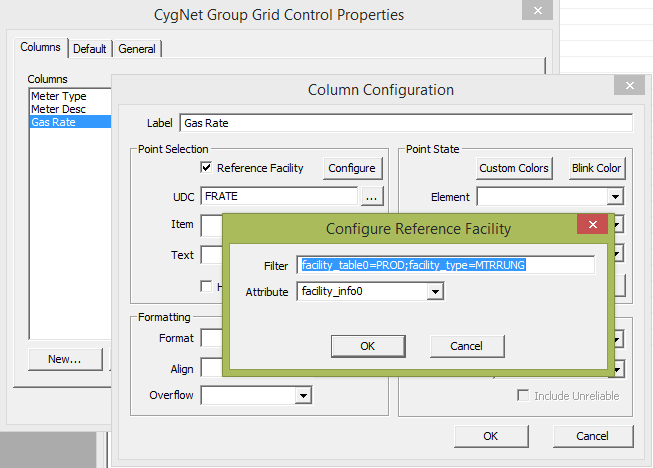Open the Attribute facility_info0 dropdown
This screenshot has height=468, width=653.
coord(435,292)
